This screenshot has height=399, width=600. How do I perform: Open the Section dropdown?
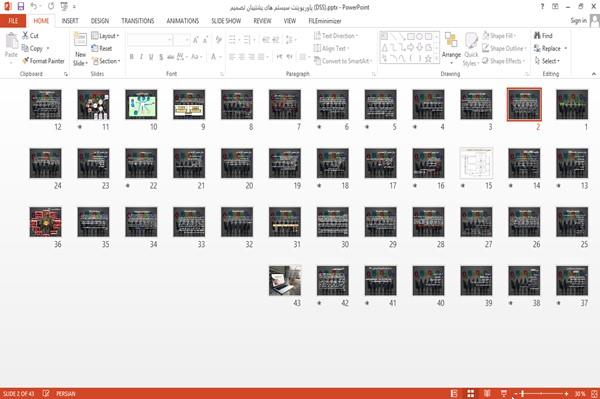tap(106, 61)
